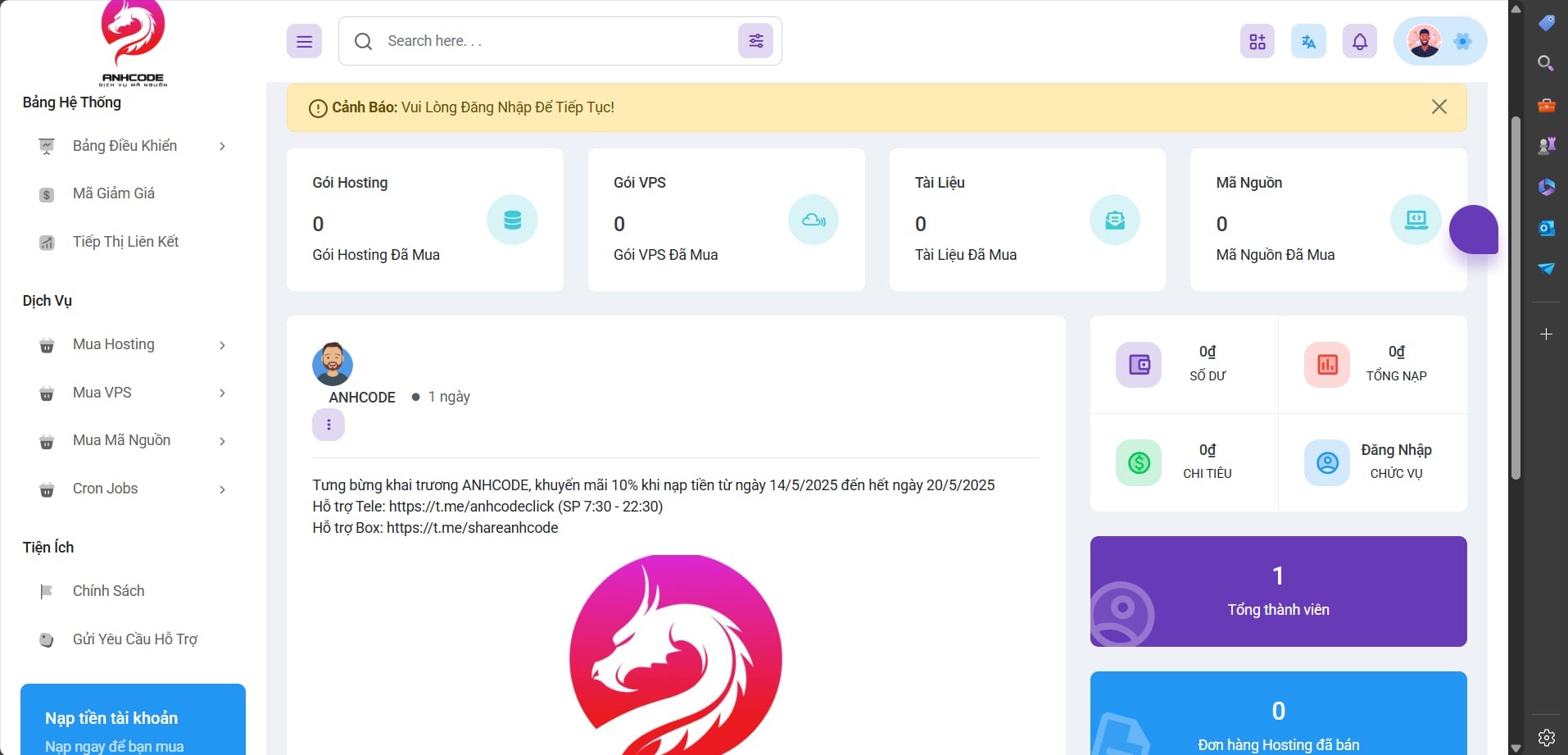
Task: Click the Gói Hosting database icon
Action: pyautogui.click(x=512, y=220)
